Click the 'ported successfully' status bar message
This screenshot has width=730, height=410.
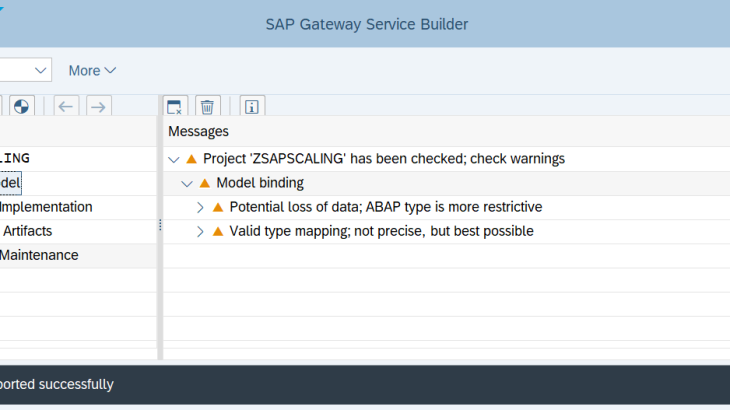57,384
